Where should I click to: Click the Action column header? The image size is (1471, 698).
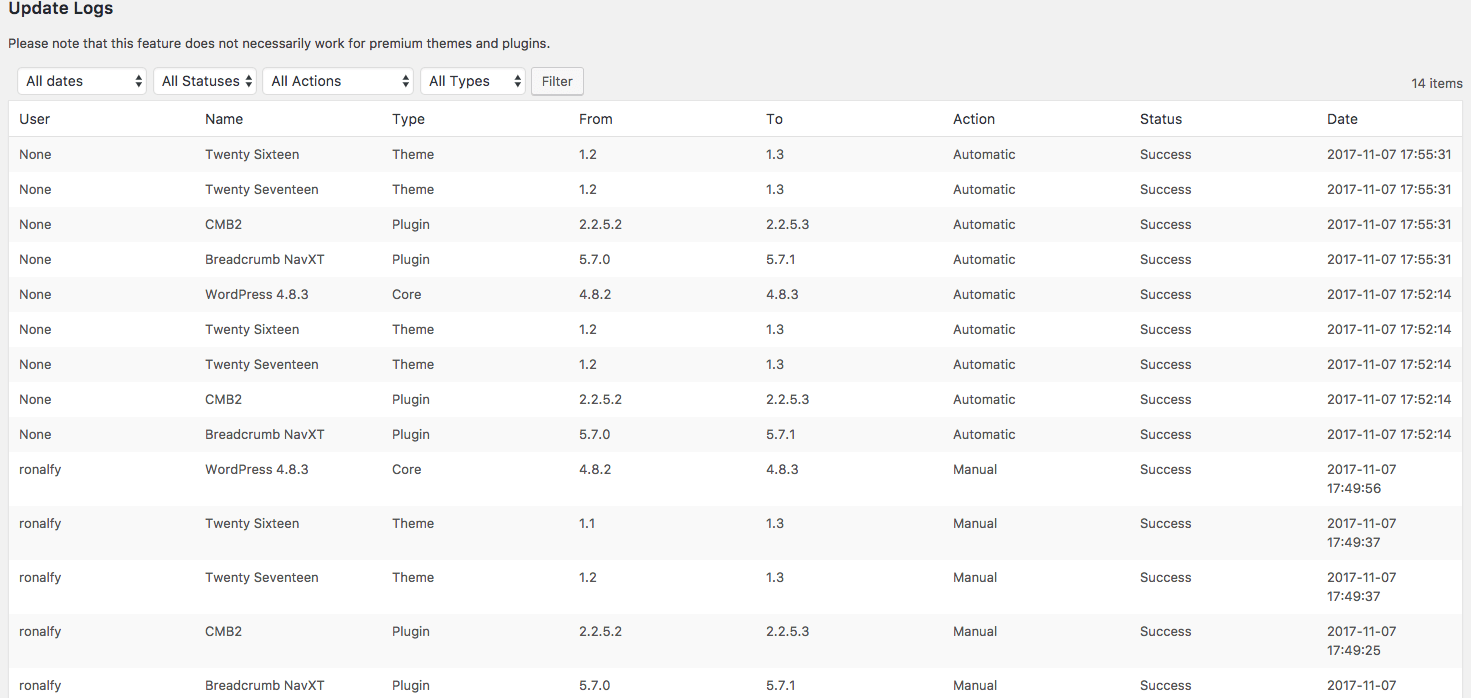(974, 119)
